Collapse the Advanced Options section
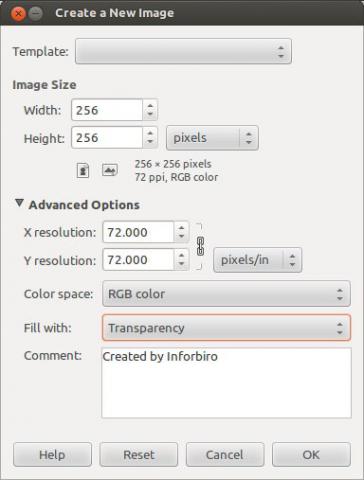364x480 pixels. coord(19,203)
